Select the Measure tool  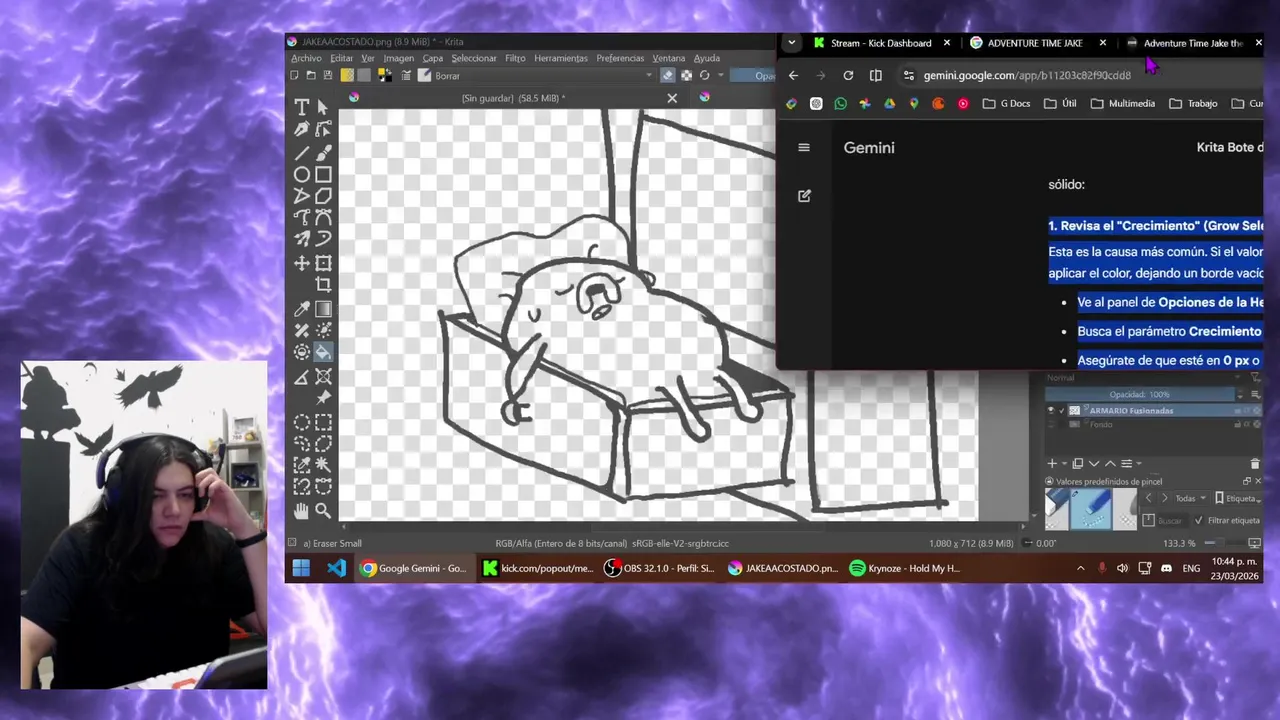301,377
